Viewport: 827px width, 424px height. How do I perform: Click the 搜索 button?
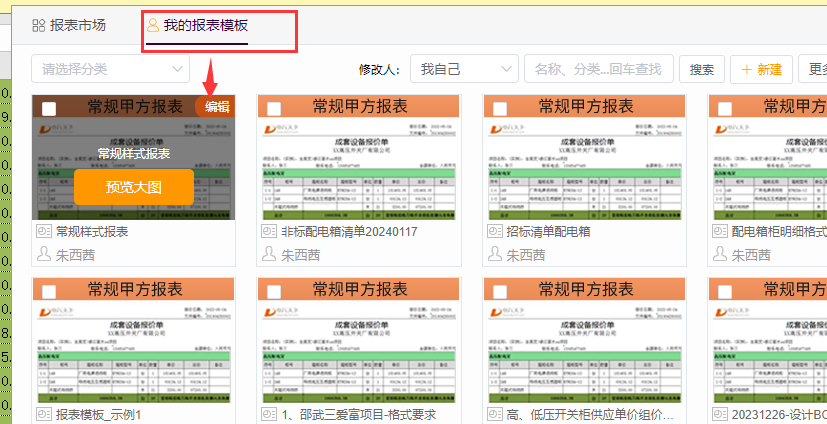[701, 69]
